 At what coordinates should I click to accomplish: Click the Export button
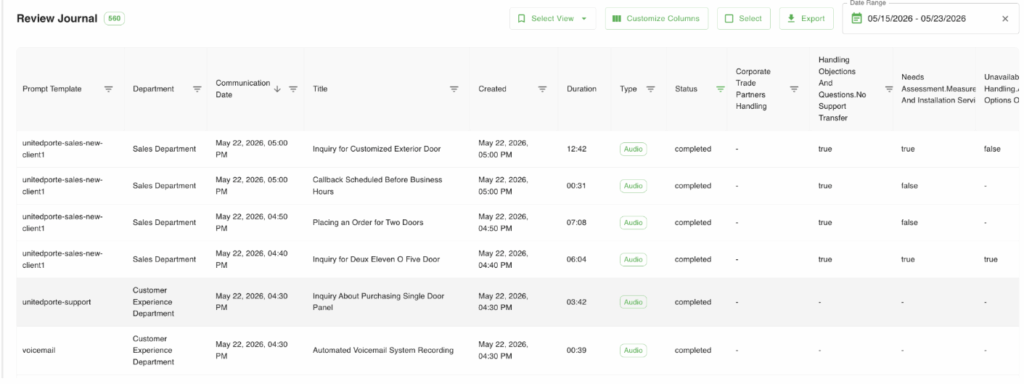pyautogui.click(x=806, y=18)
